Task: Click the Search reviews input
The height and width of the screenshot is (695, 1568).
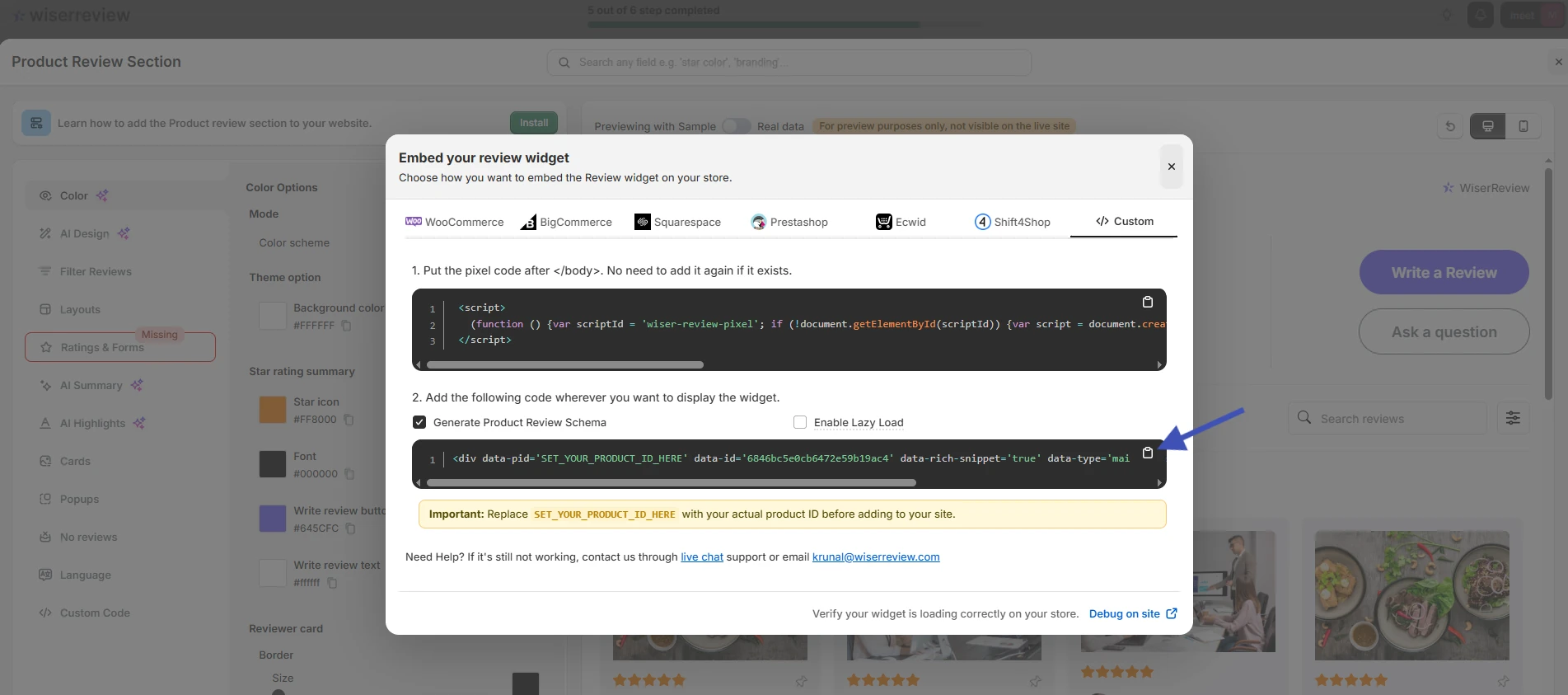Action: coord(1388,418)
